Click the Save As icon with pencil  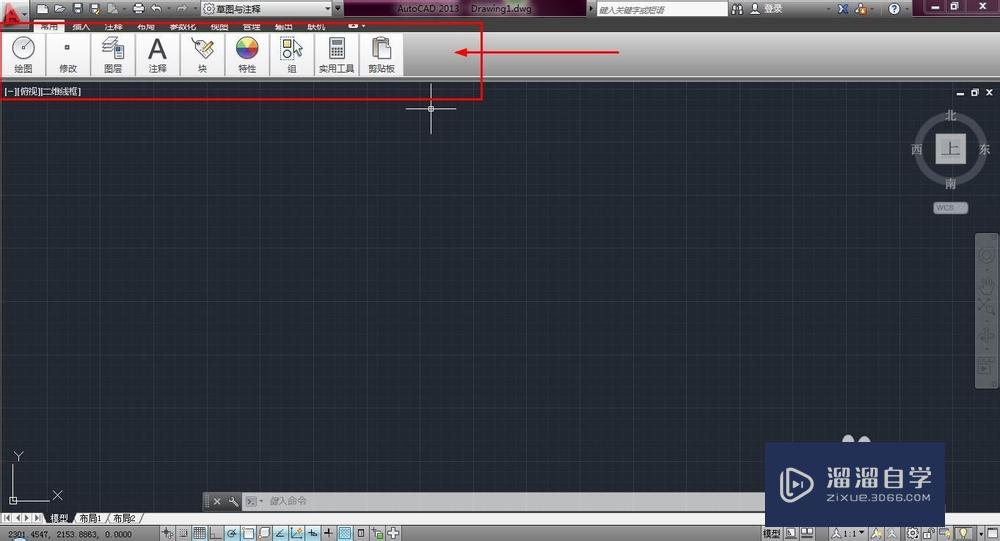(94, 9)
